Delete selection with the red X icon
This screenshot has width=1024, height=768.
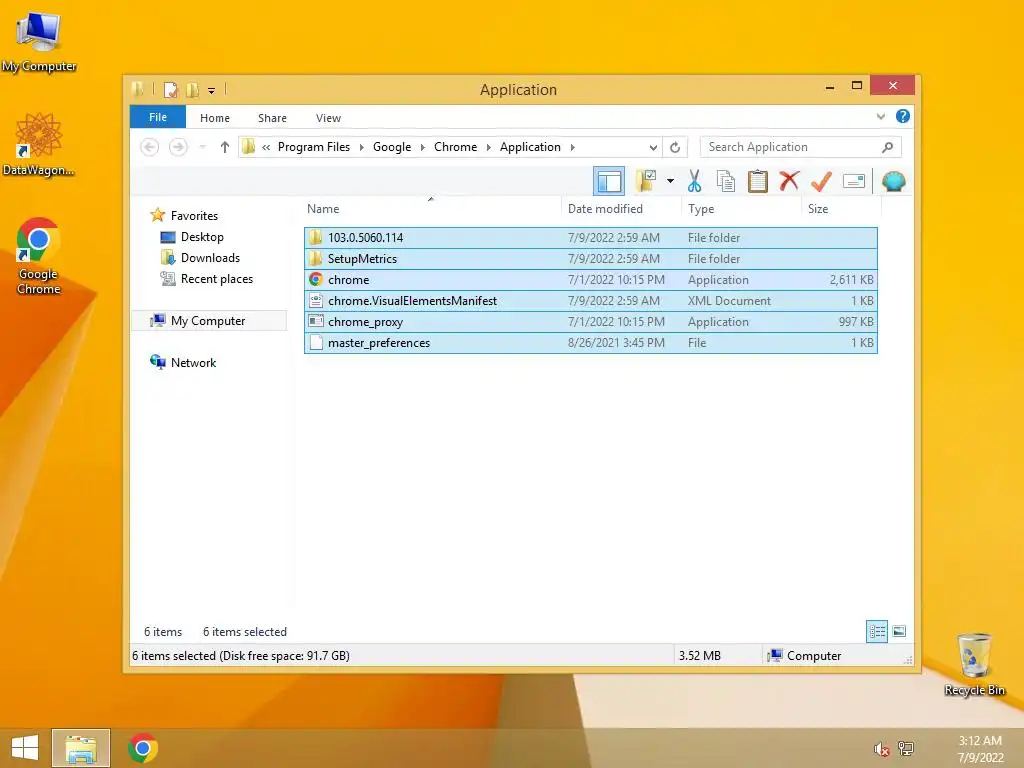click(x=789, y=180)
